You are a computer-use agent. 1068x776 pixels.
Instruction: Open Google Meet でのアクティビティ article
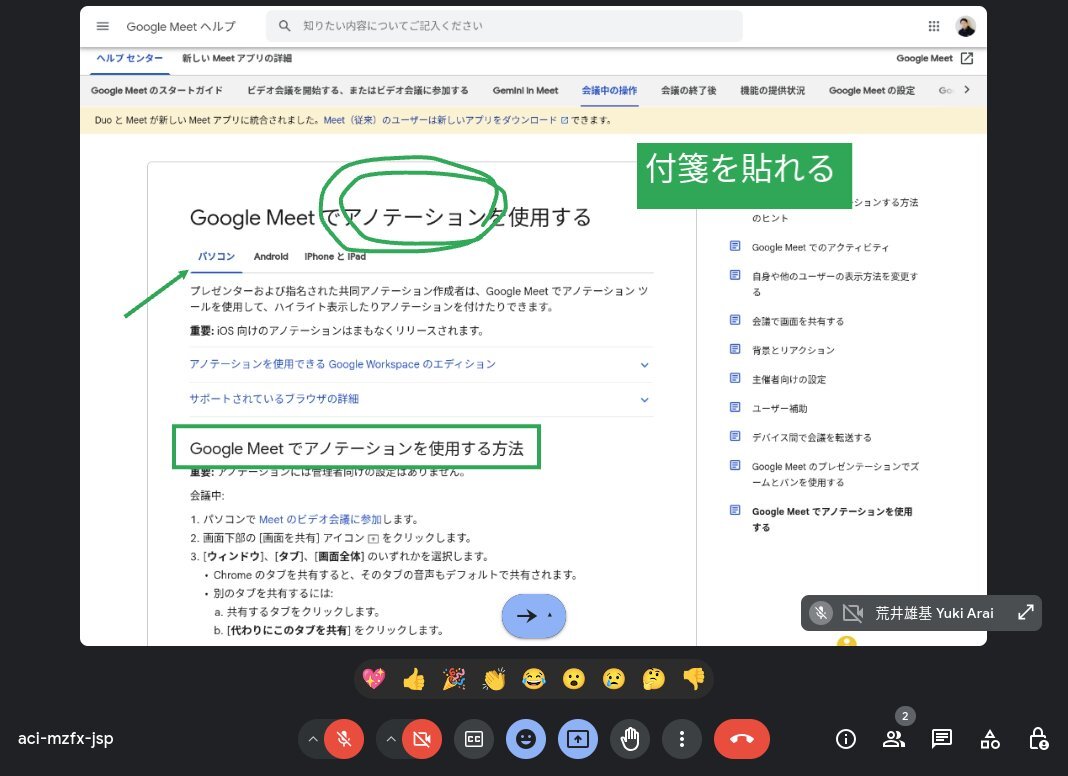[x=820, y=247]
